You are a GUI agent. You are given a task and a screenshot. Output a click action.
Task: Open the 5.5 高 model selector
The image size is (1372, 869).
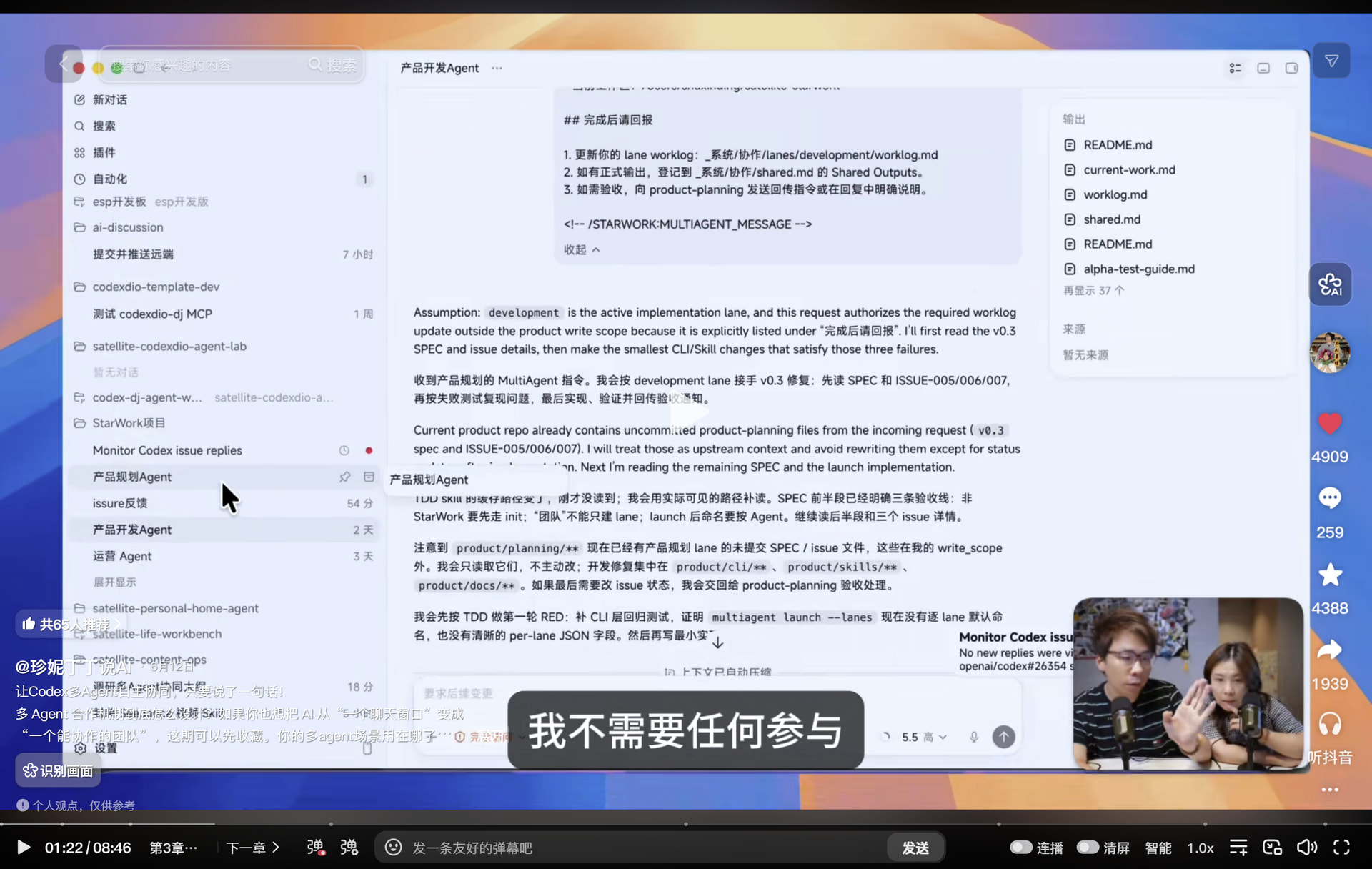click(x=924, y=737)
